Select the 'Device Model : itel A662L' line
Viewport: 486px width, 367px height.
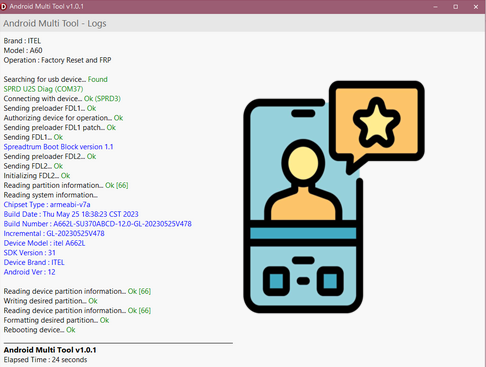[44, 243]
